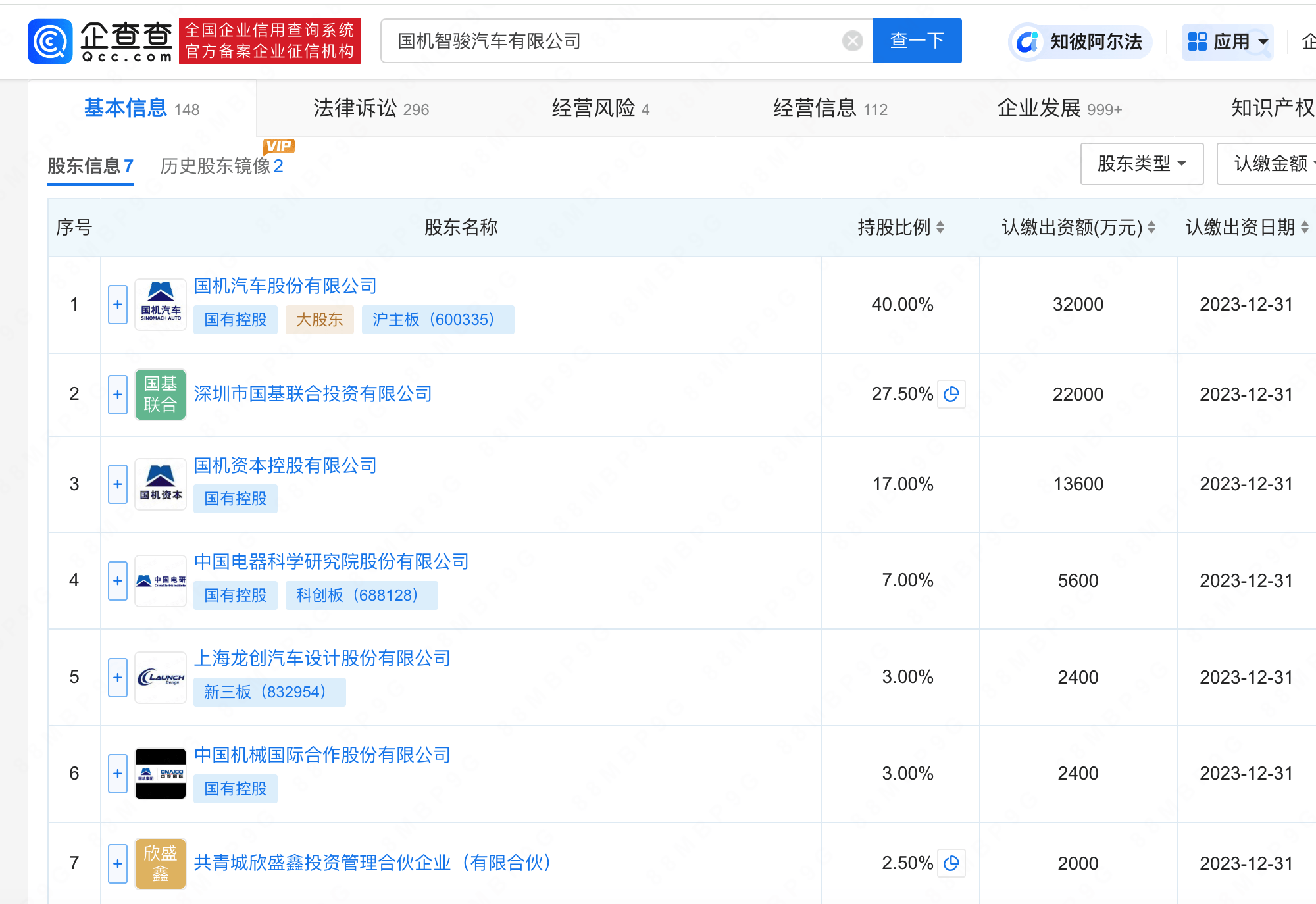This screenshot has height=904, width=1316.
Task: Expand row 2 深圳市国基联合投资 plus button
Action: coord(118,395)
